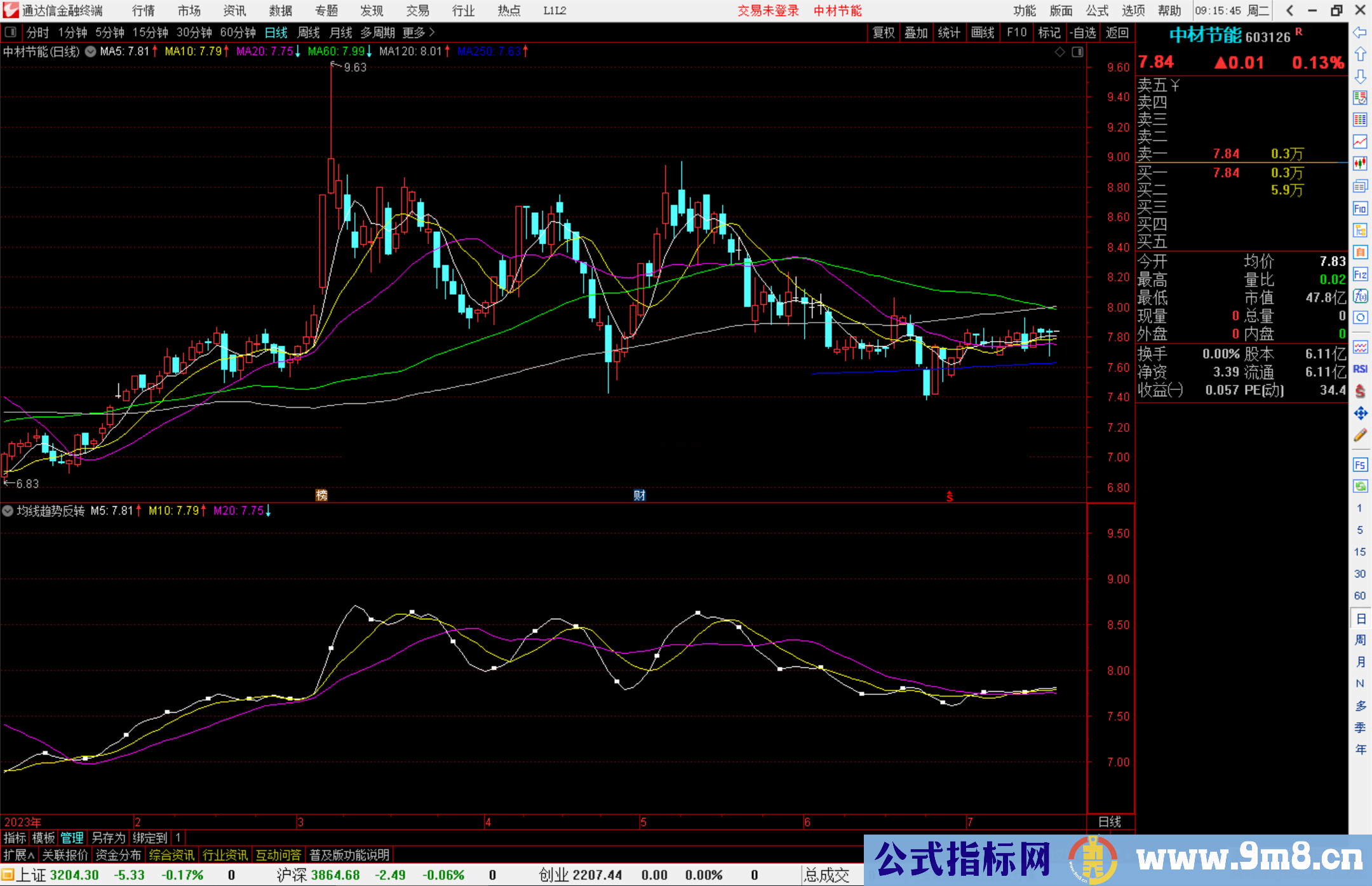Collapse the MA indicator using its circle toggle
The height and width of the screenshot is (886, 1372).
(x=90, y=51)
